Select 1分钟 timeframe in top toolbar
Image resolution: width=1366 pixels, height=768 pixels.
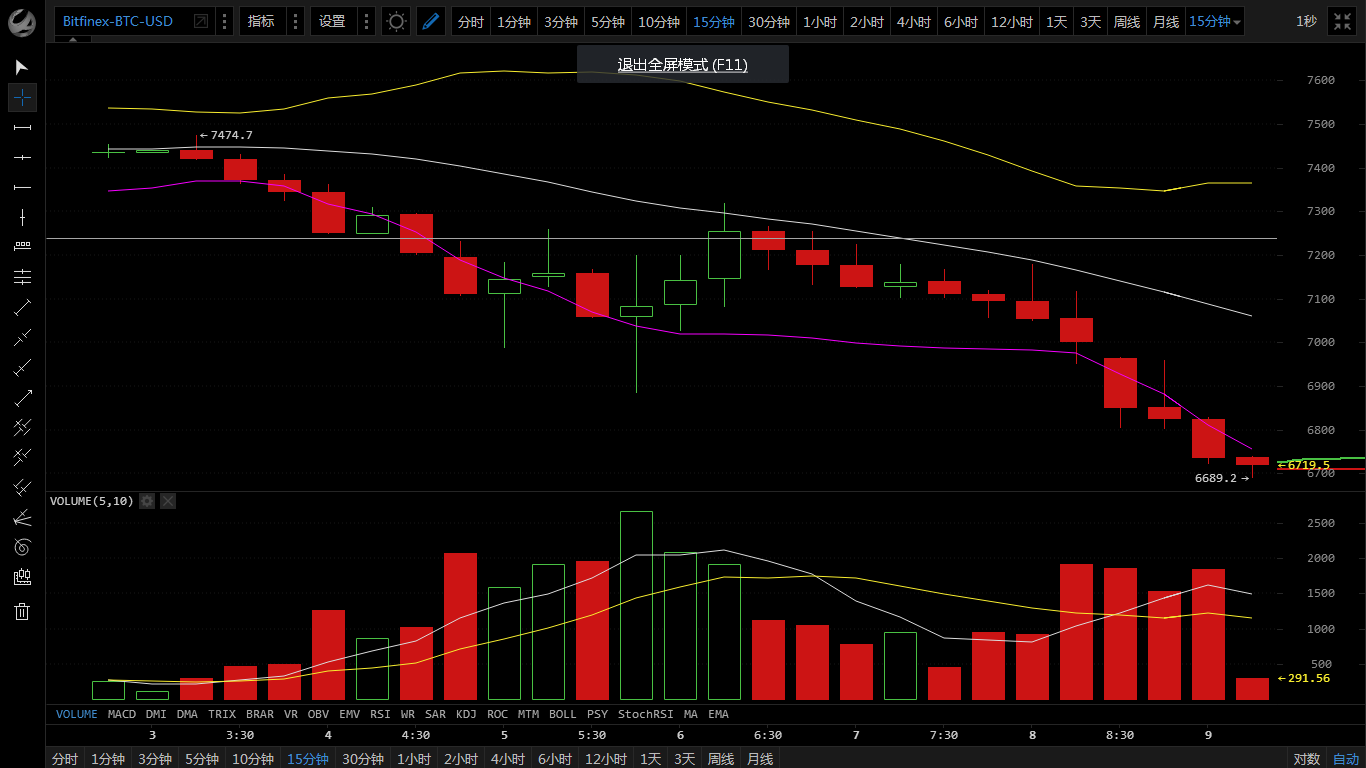click(x=514, y=21)
